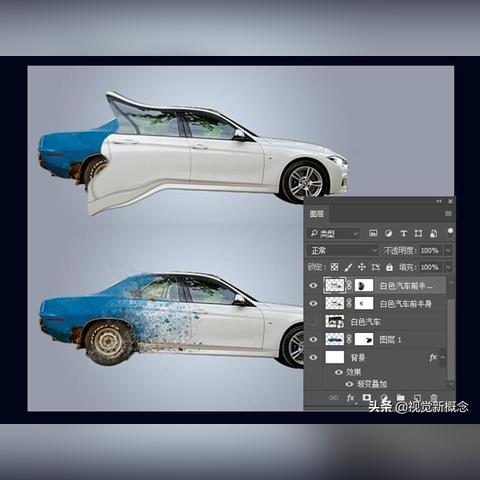Hide the 背景 layer
Image resolution: width=480 pixels, height=480 pixels.
pyautogui.click(x=313, y=357)
